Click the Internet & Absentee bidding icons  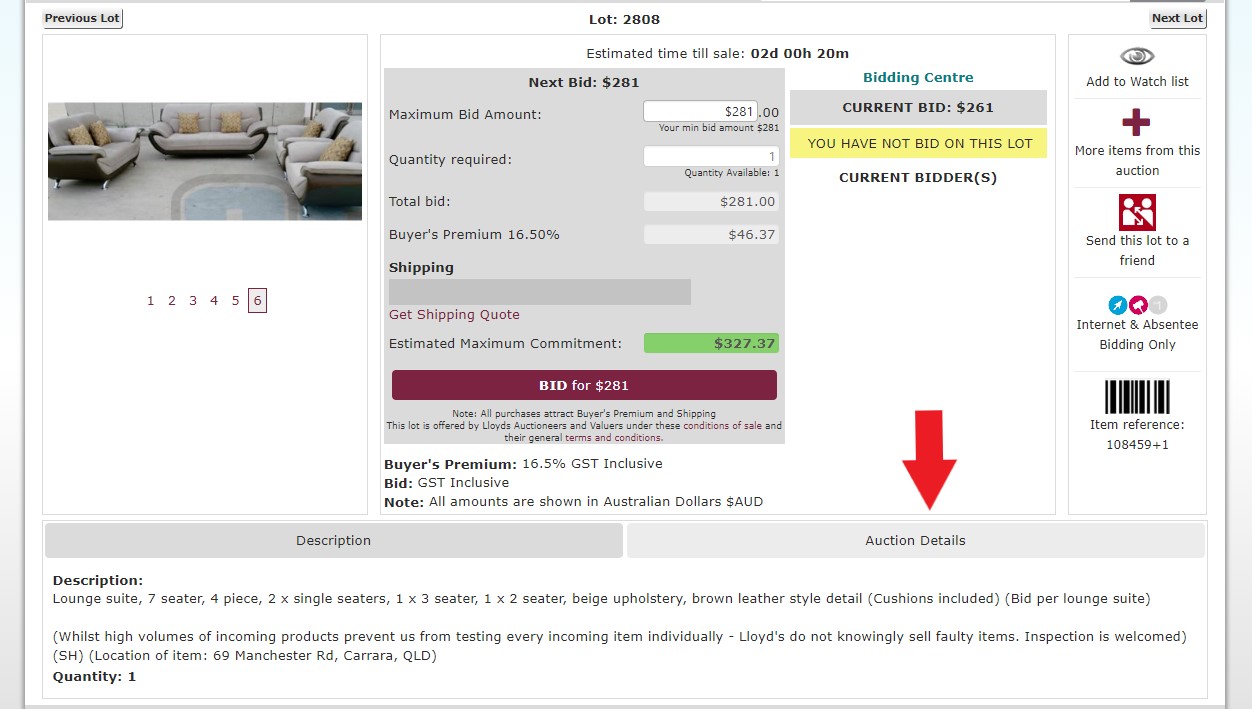(x=1137, y=305)
